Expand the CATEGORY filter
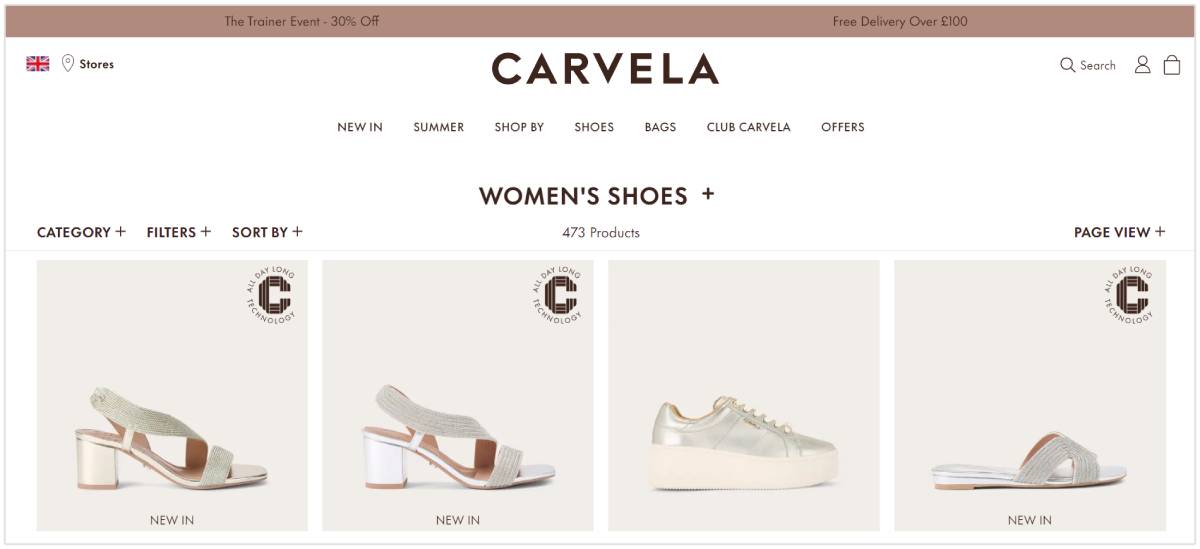Image resolution: width=1200 pixels, height=549 pixels. (81, 232)
